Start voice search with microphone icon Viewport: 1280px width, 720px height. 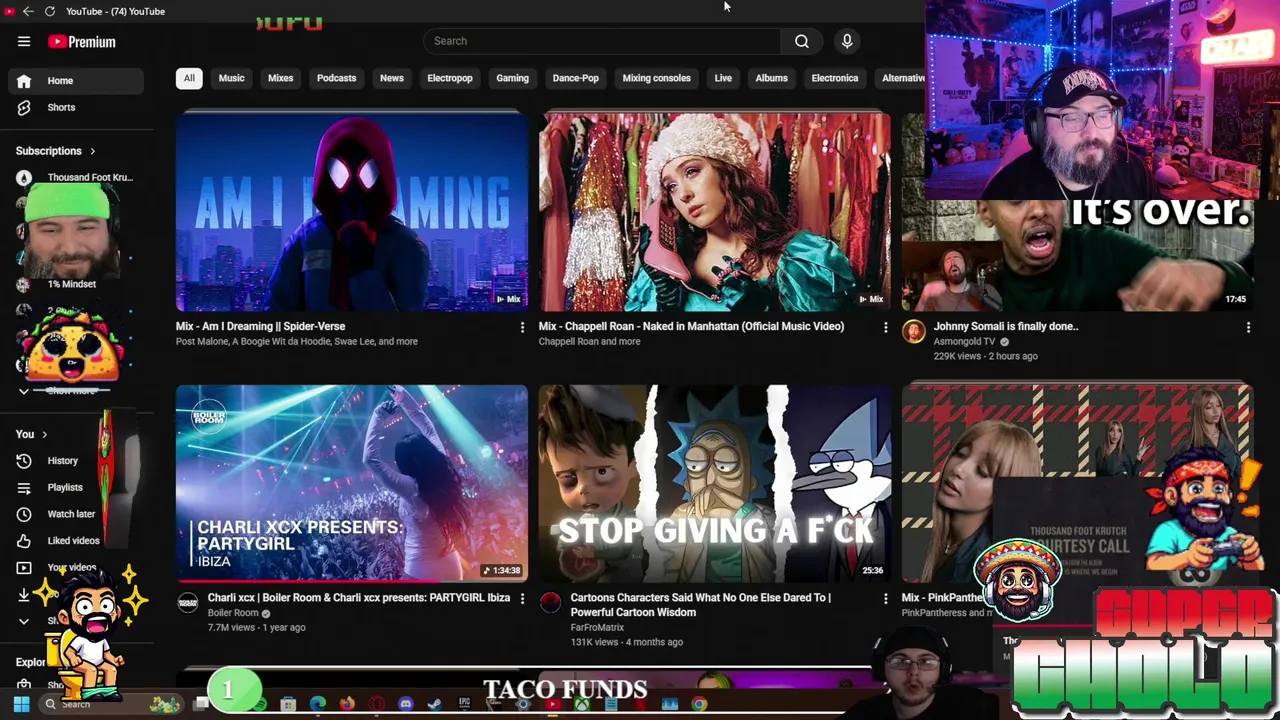847,41
